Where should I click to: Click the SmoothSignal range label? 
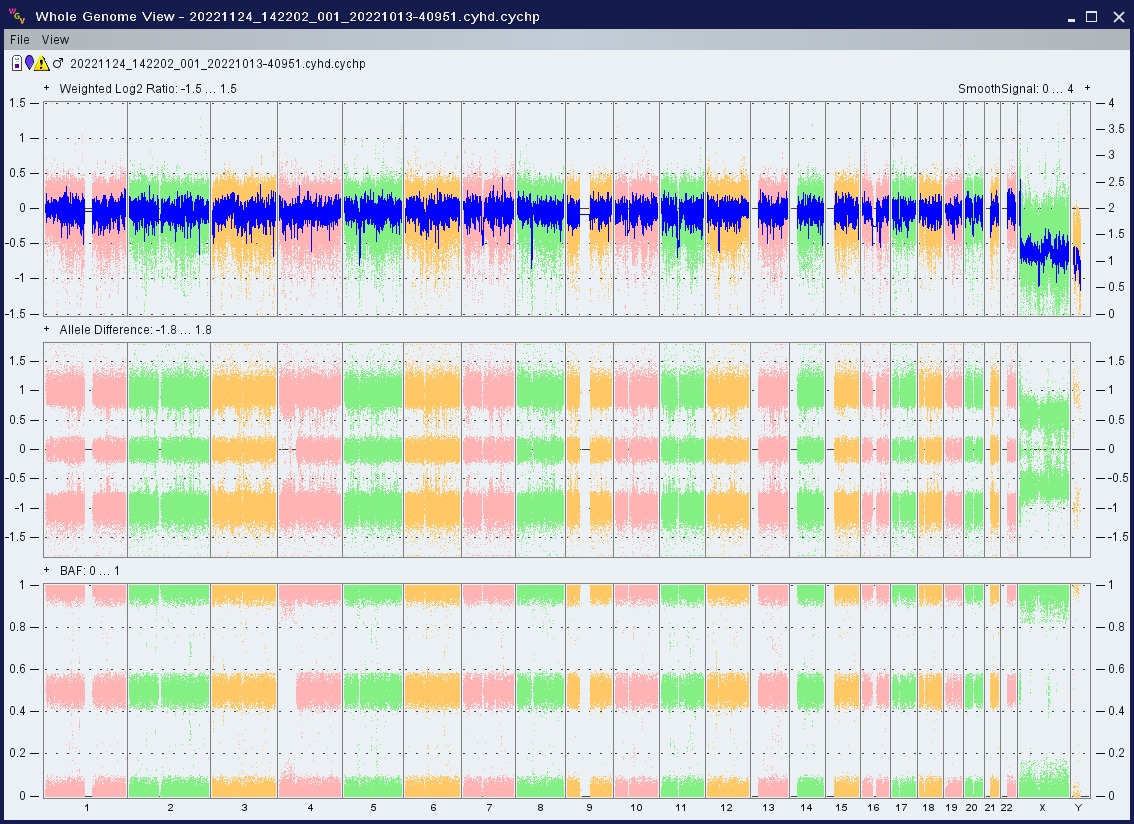pyautogui.click(x=1015, y=89)
